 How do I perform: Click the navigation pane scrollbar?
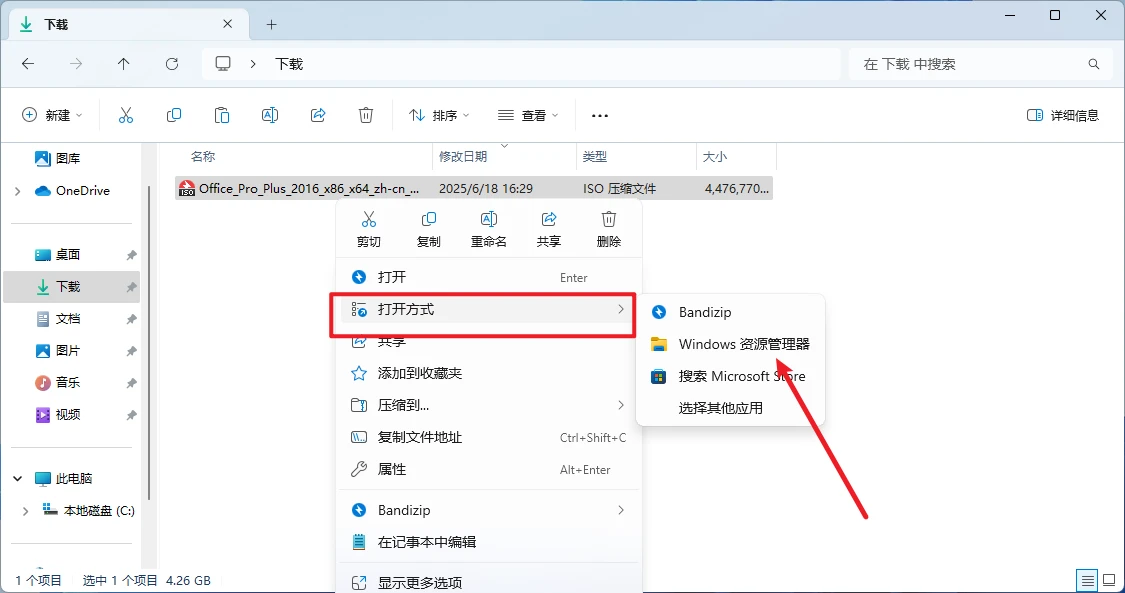(149, 343)
